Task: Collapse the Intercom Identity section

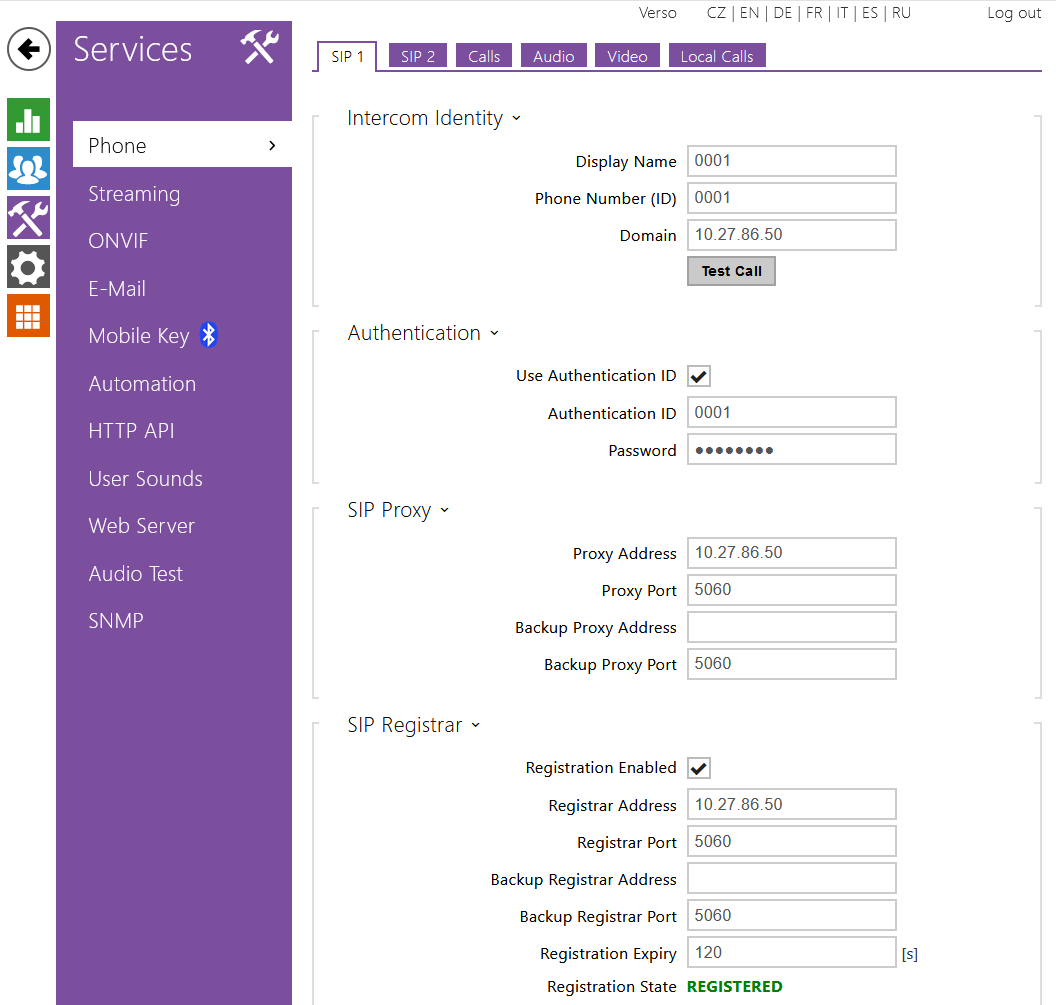Action: (516, 118)
